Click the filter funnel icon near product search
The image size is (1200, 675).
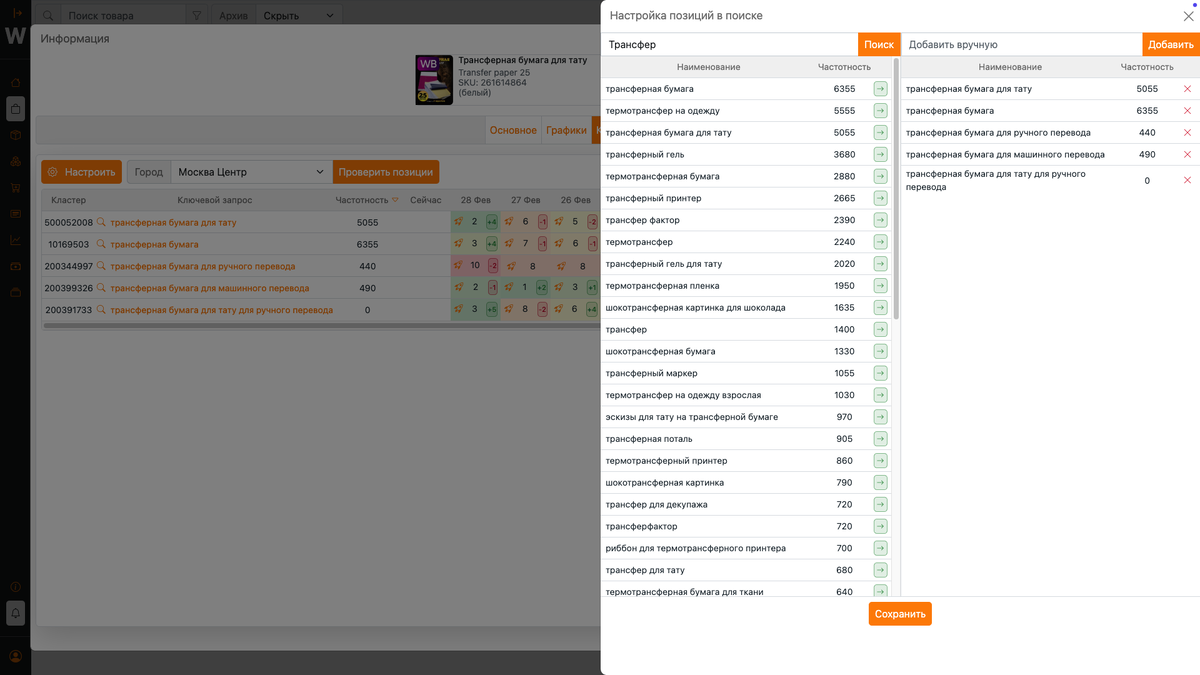click(x=197, y=16)
